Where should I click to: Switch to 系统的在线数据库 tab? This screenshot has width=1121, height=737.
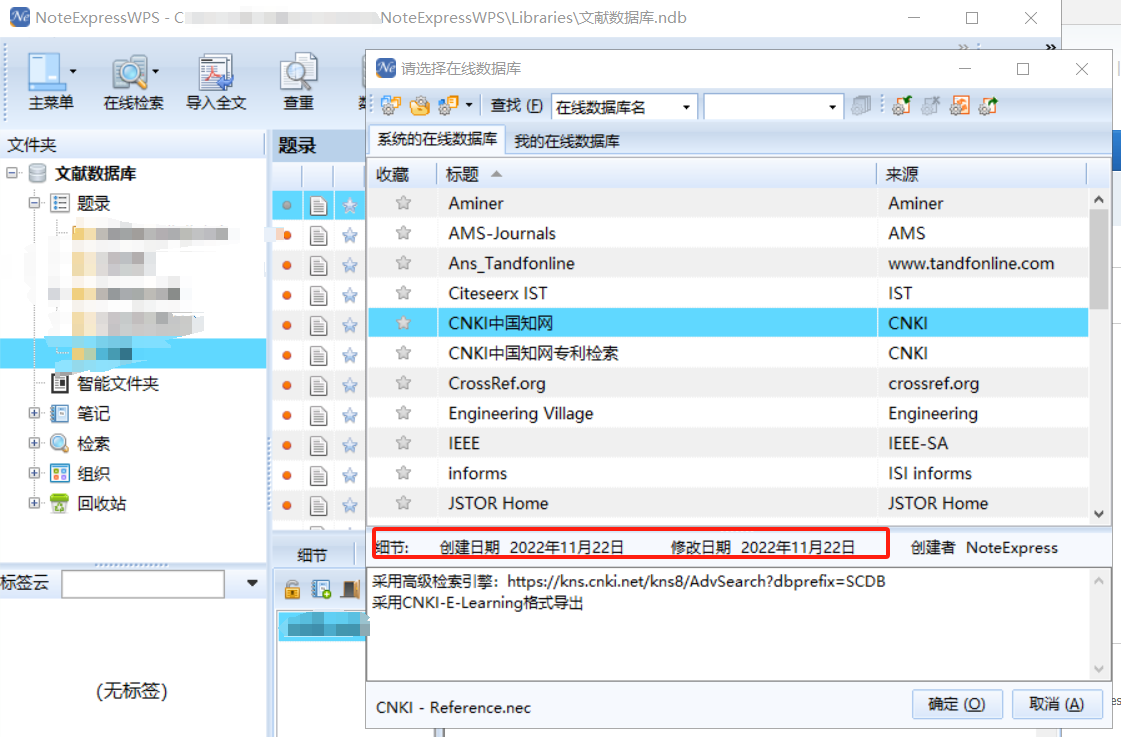click(438, 139)
